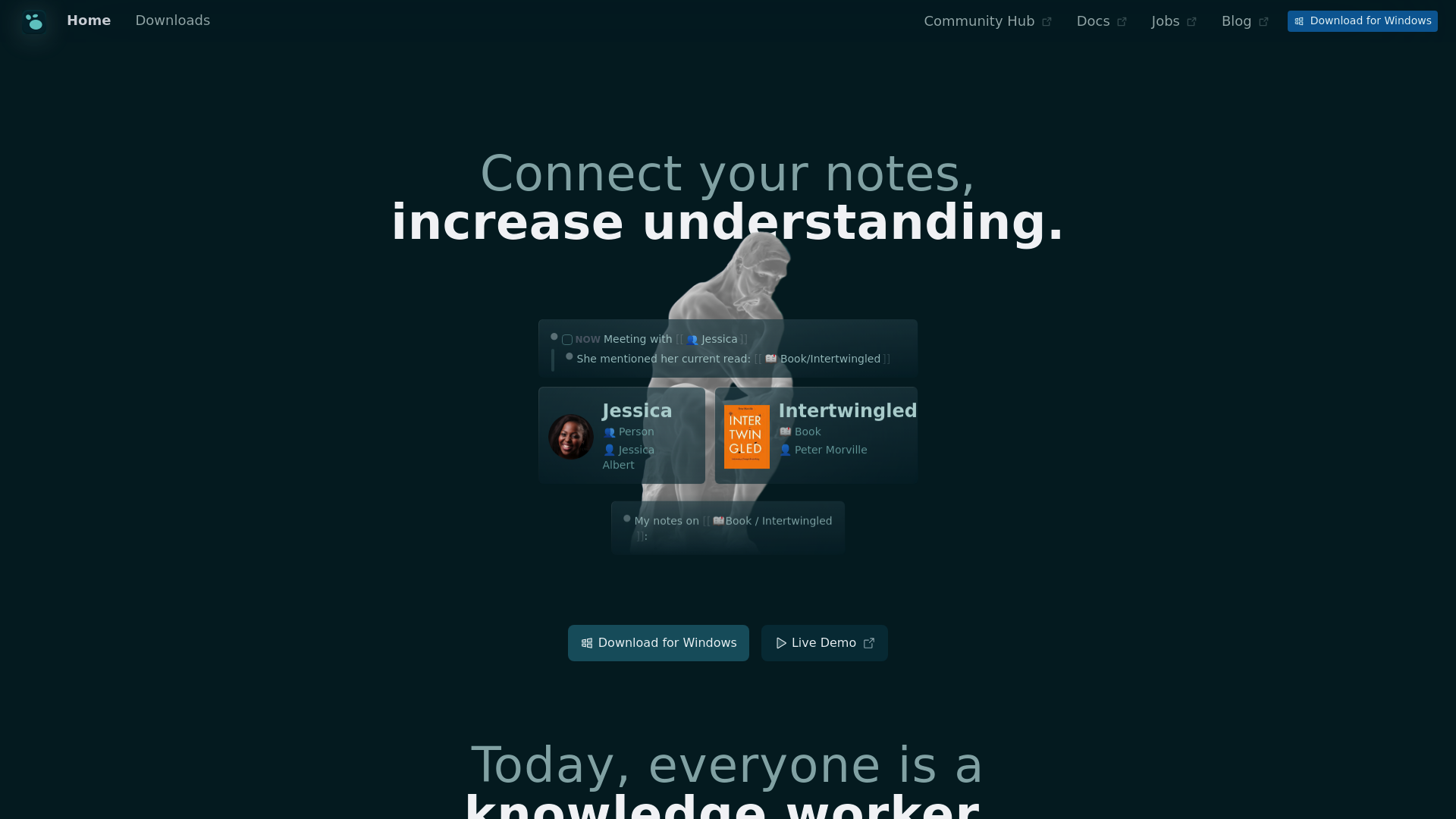Click the Live Demo external link button
The width and height of the screenshot is (1456, 819).
pyautogui.click(x=824, y=643)
